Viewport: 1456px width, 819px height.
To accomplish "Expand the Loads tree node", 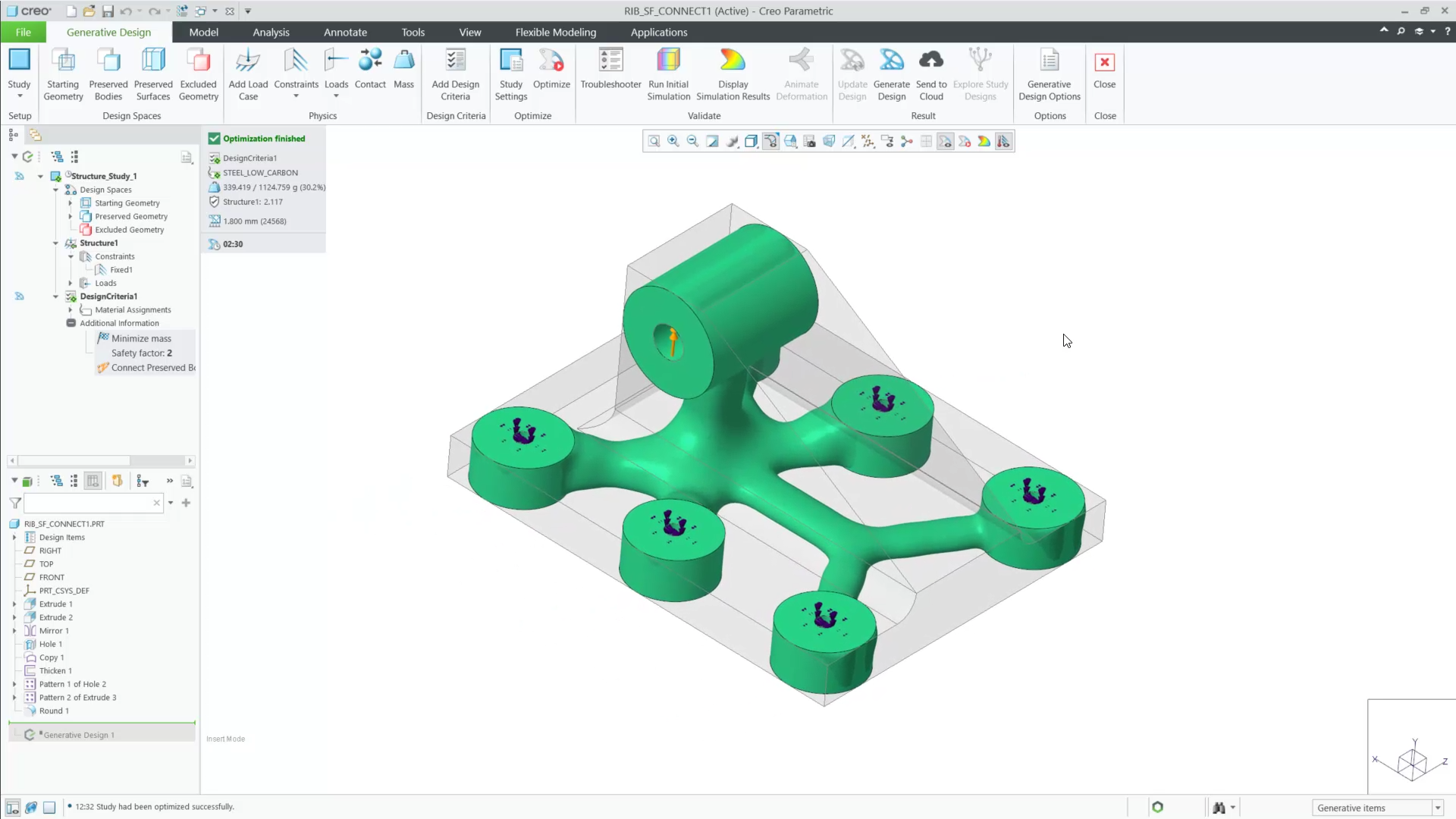I will point(71,284).
